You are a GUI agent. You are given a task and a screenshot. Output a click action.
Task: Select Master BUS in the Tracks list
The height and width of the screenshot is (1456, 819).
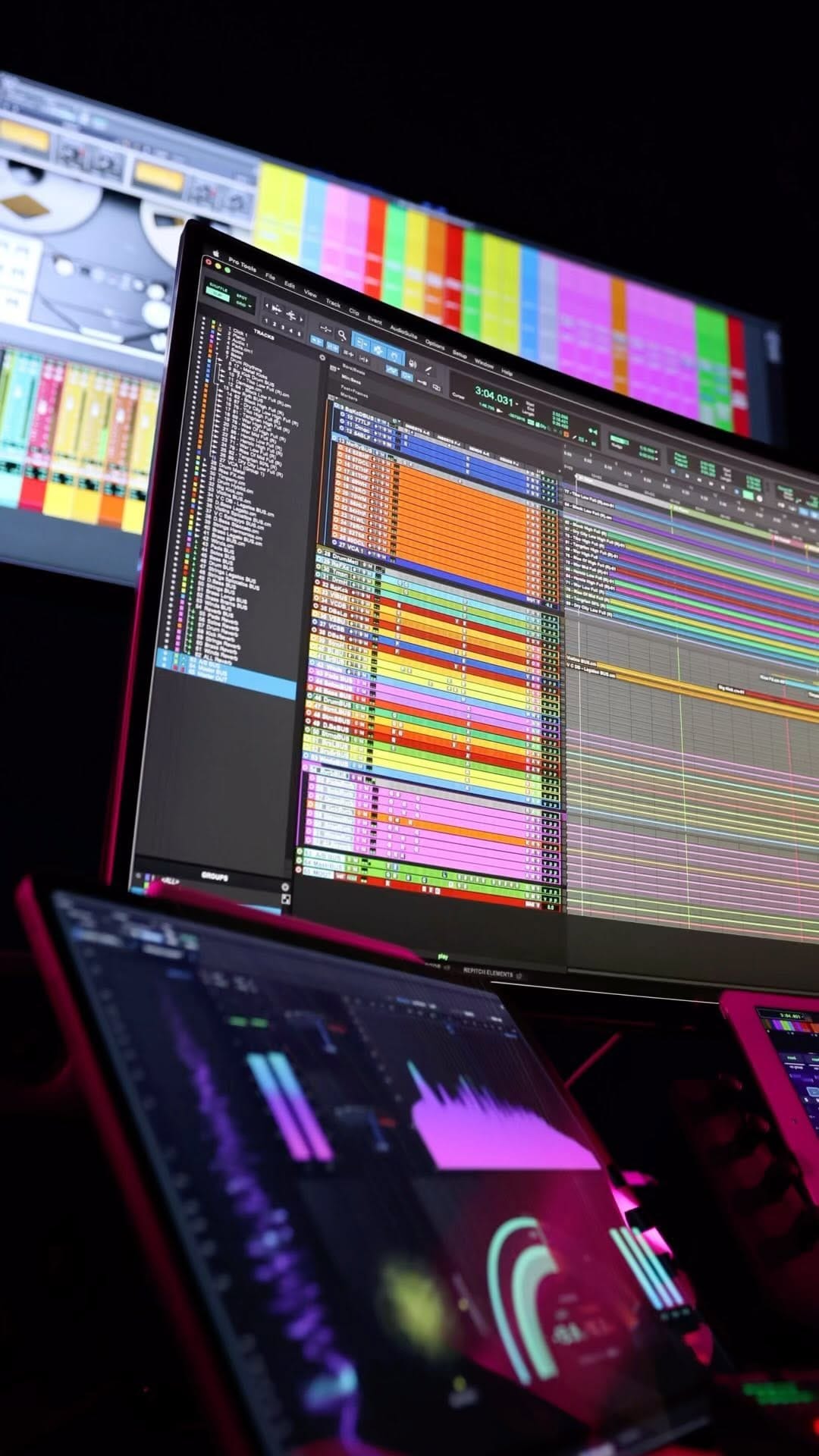pyautogui.click(x=213, y=670)
